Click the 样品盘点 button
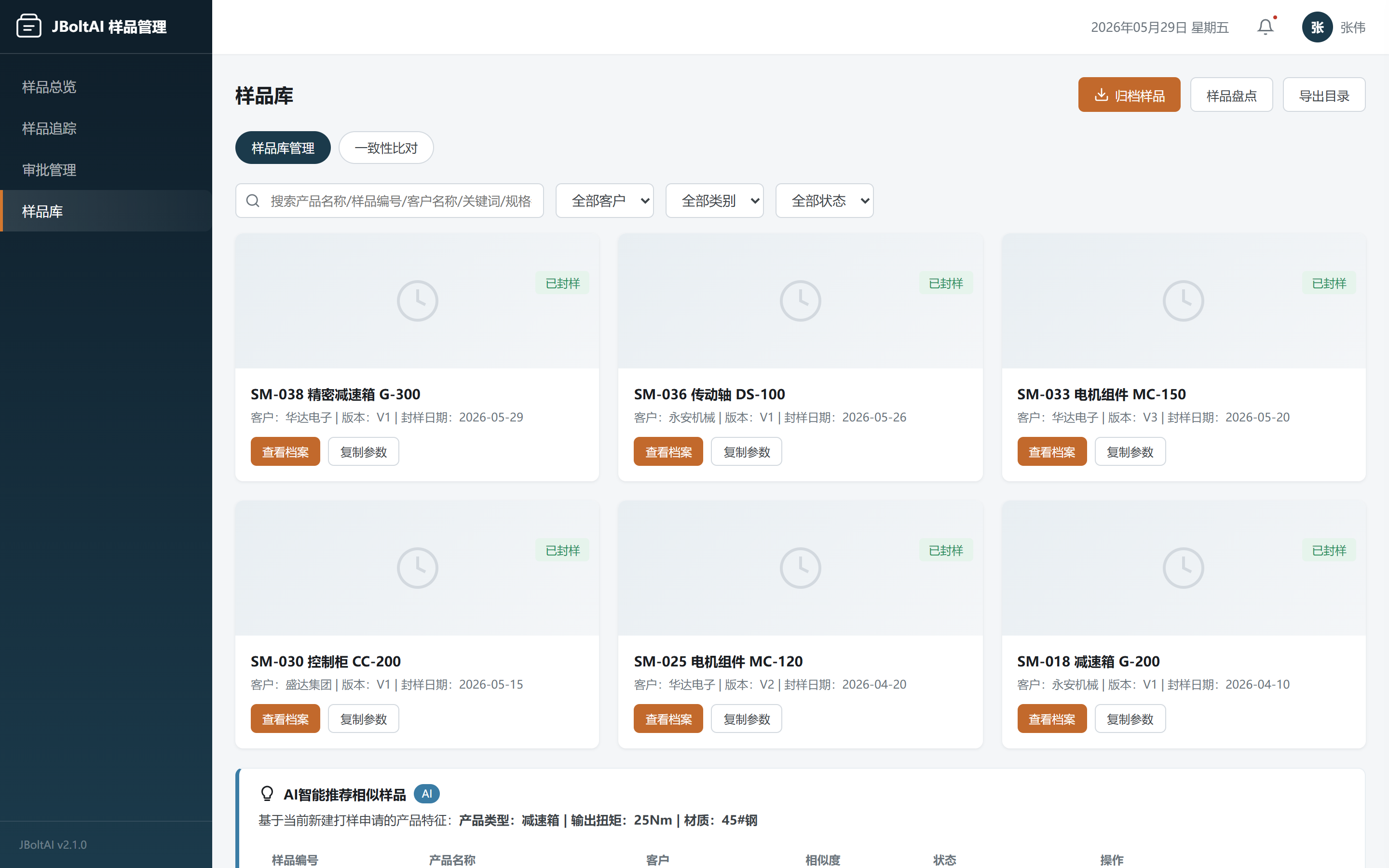 click(x=1231, y=95)
